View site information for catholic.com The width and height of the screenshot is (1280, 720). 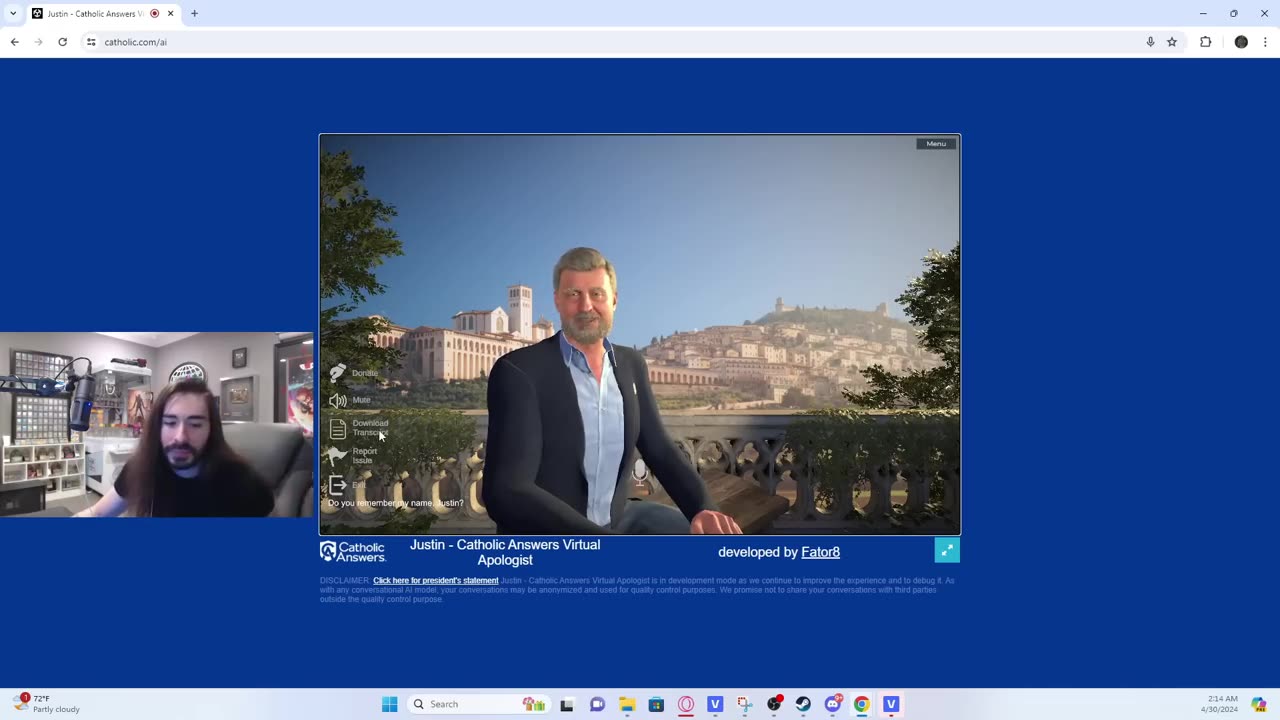tap(91, 42)
